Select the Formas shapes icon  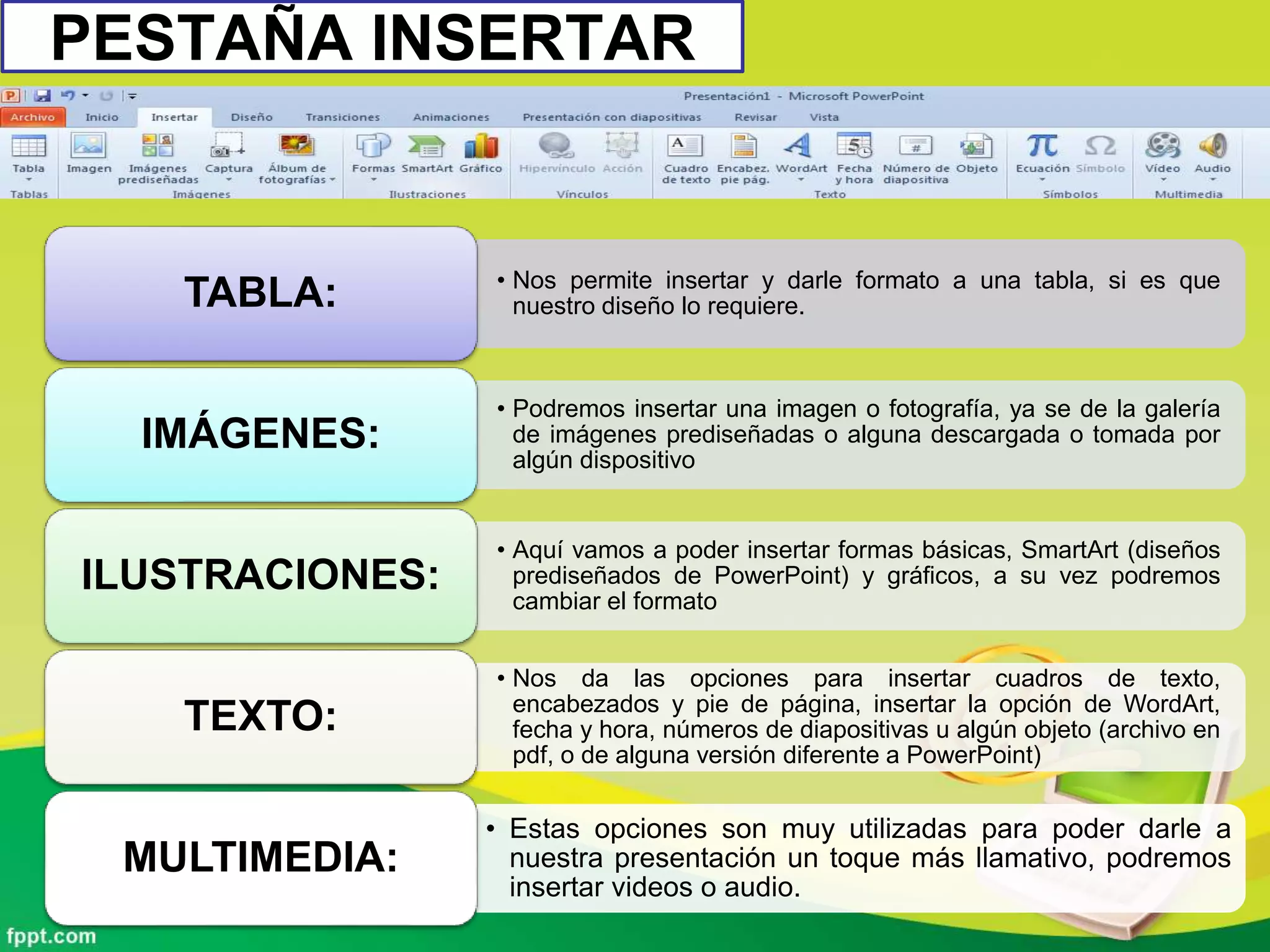click(373, 146)
